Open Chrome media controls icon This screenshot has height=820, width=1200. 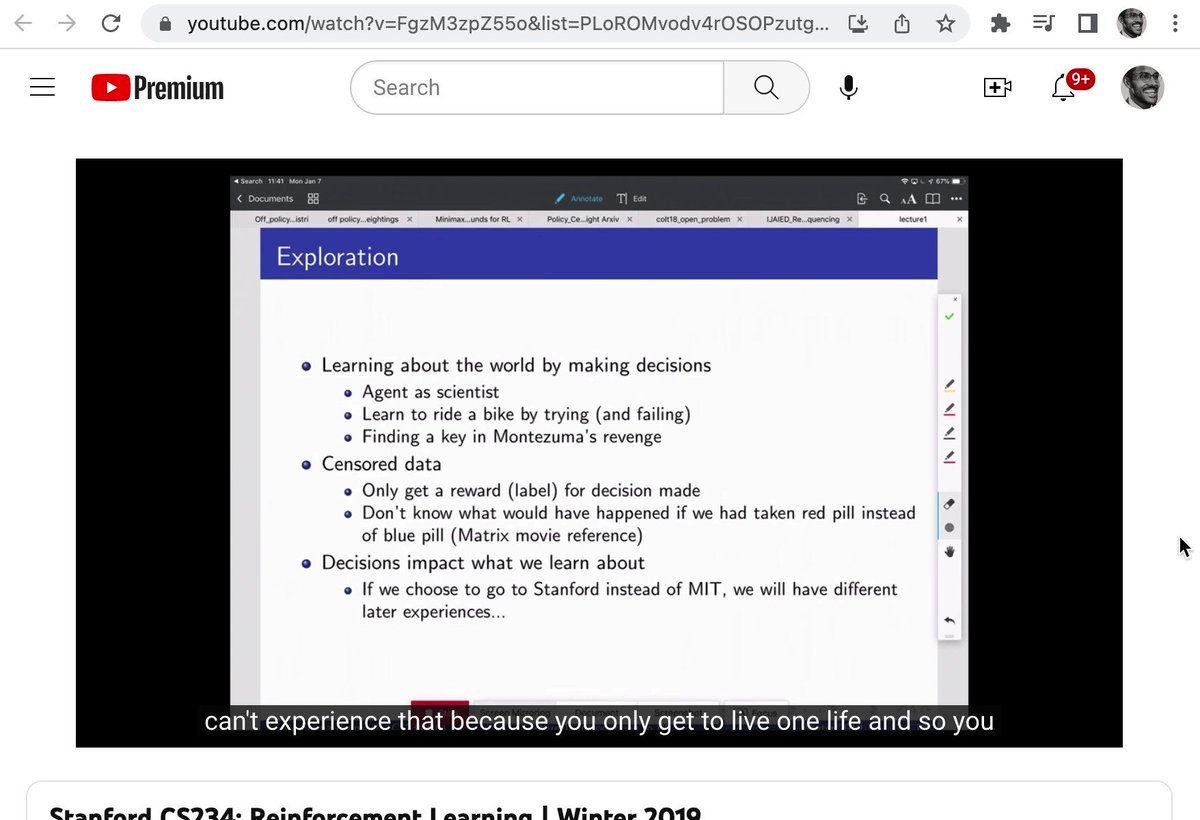(x=1044, y=24)
